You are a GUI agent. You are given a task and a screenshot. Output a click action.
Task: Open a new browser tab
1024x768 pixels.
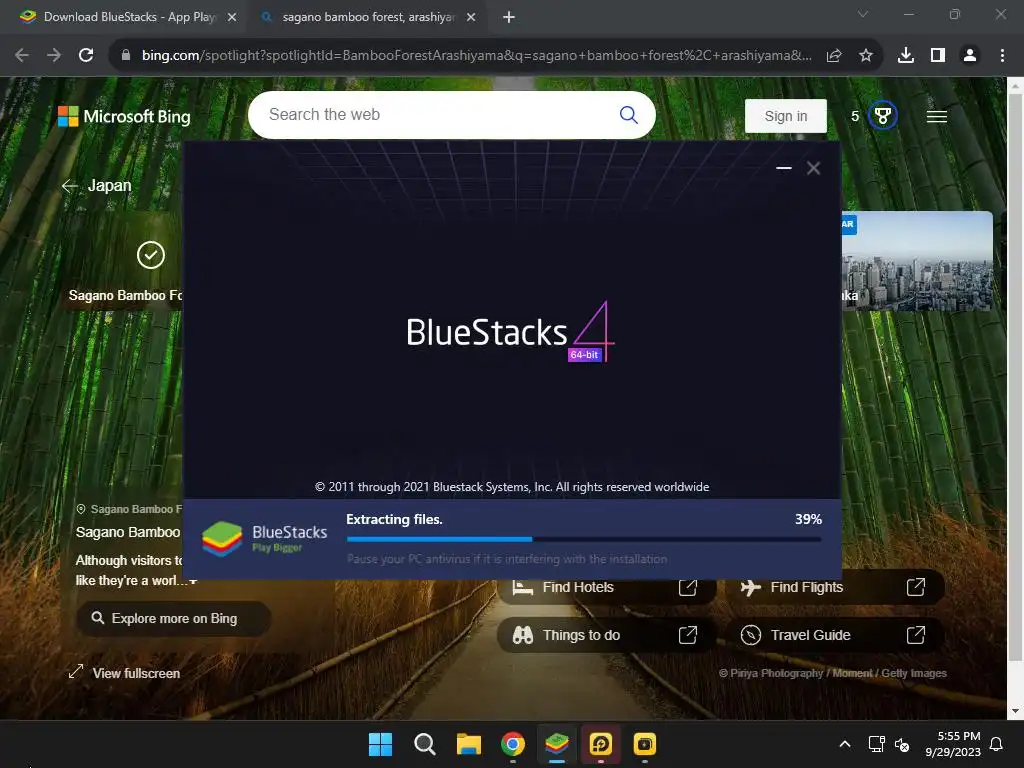click(x=509, y=17)
